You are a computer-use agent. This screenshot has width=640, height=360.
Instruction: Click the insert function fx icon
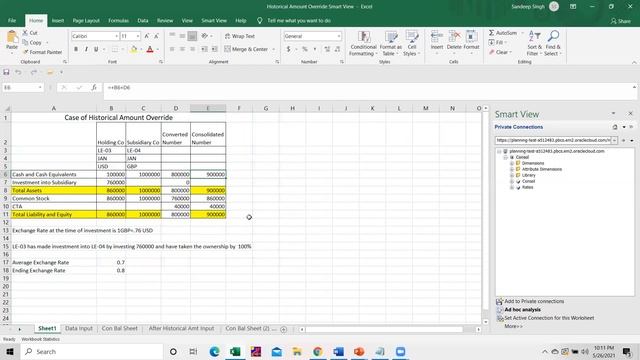coord(94,87)
